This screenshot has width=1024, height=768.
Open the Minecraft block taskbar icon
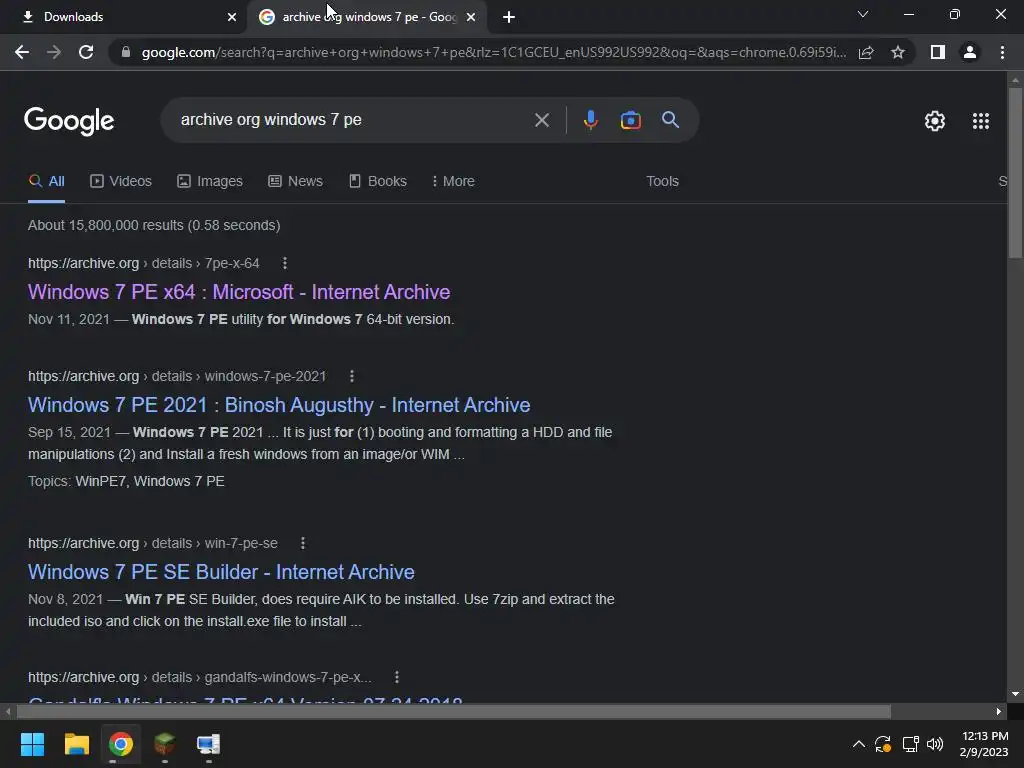165,744
